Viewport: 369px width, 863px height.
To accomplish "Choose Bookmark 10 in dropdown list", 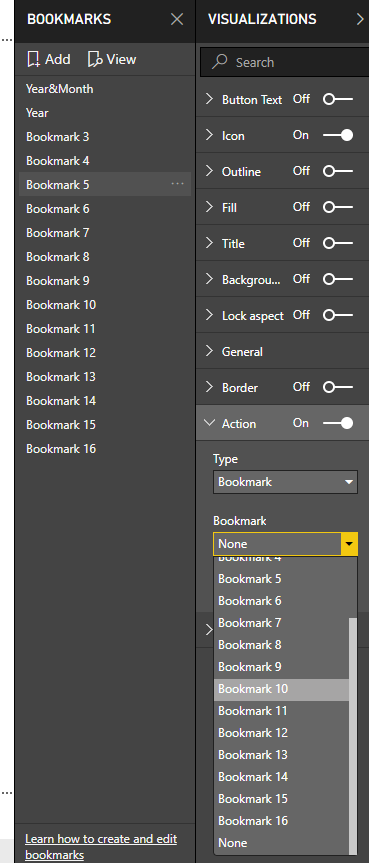I will tap(281, 689).
